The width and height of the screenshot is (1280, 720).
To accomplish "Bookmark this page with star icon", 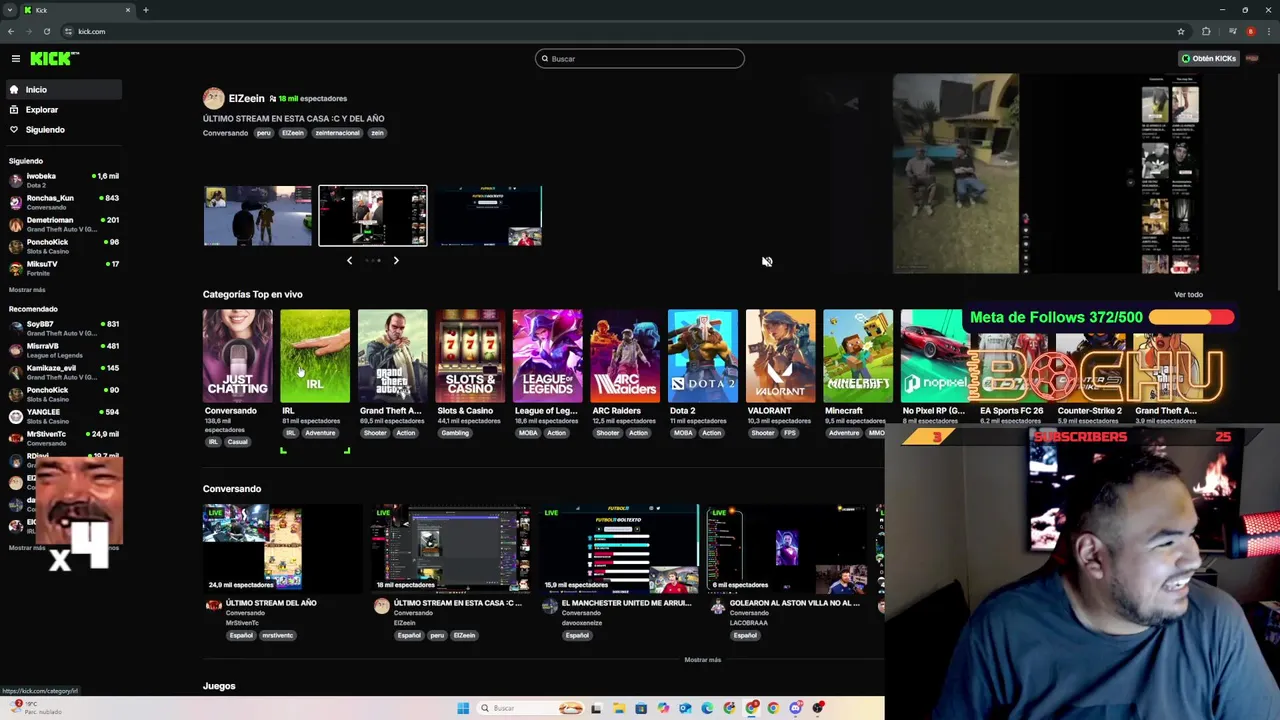I will pyautogui.click(x=1181, y=31).
